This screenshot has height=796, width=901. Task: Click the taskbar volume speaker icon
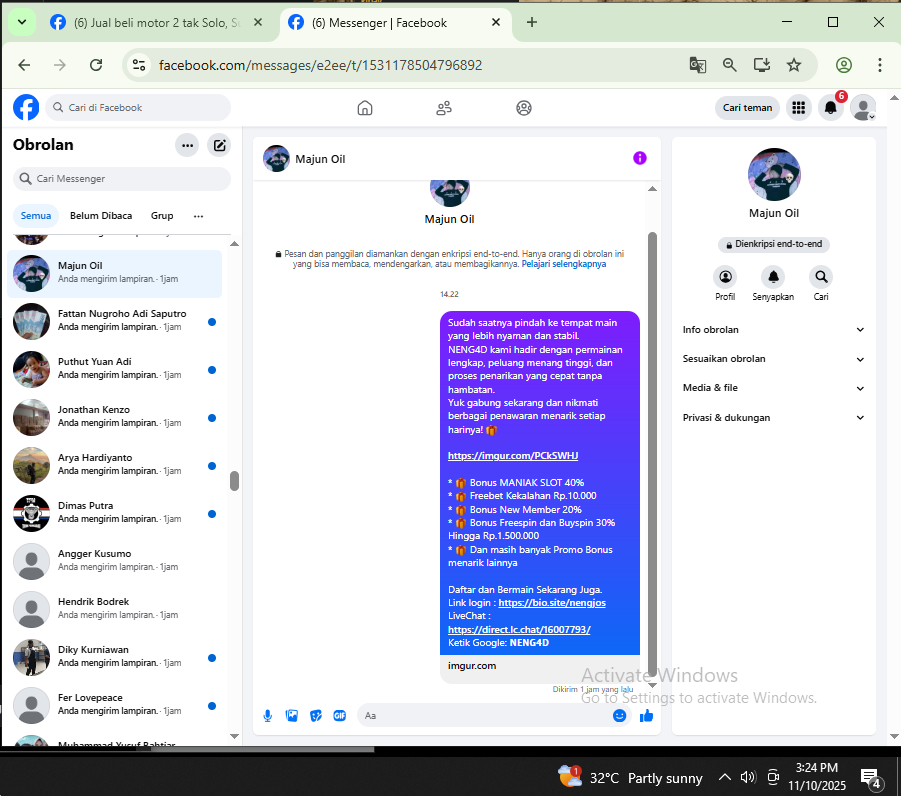(x=748, y=777)
